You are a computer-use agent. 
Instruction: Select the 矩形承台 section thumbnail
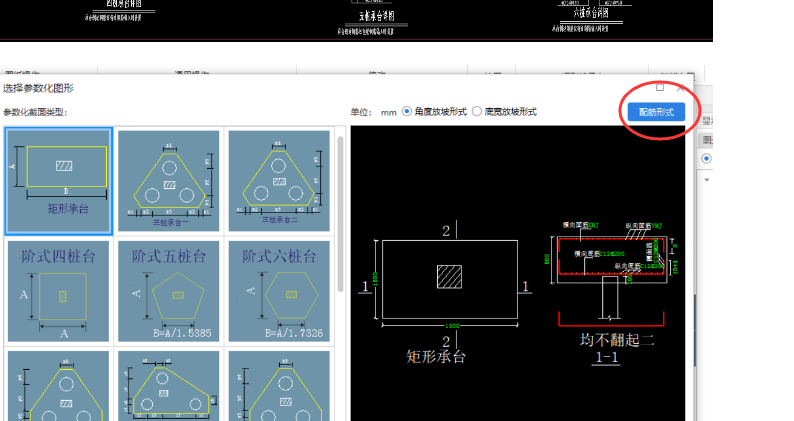click(58, 181)
